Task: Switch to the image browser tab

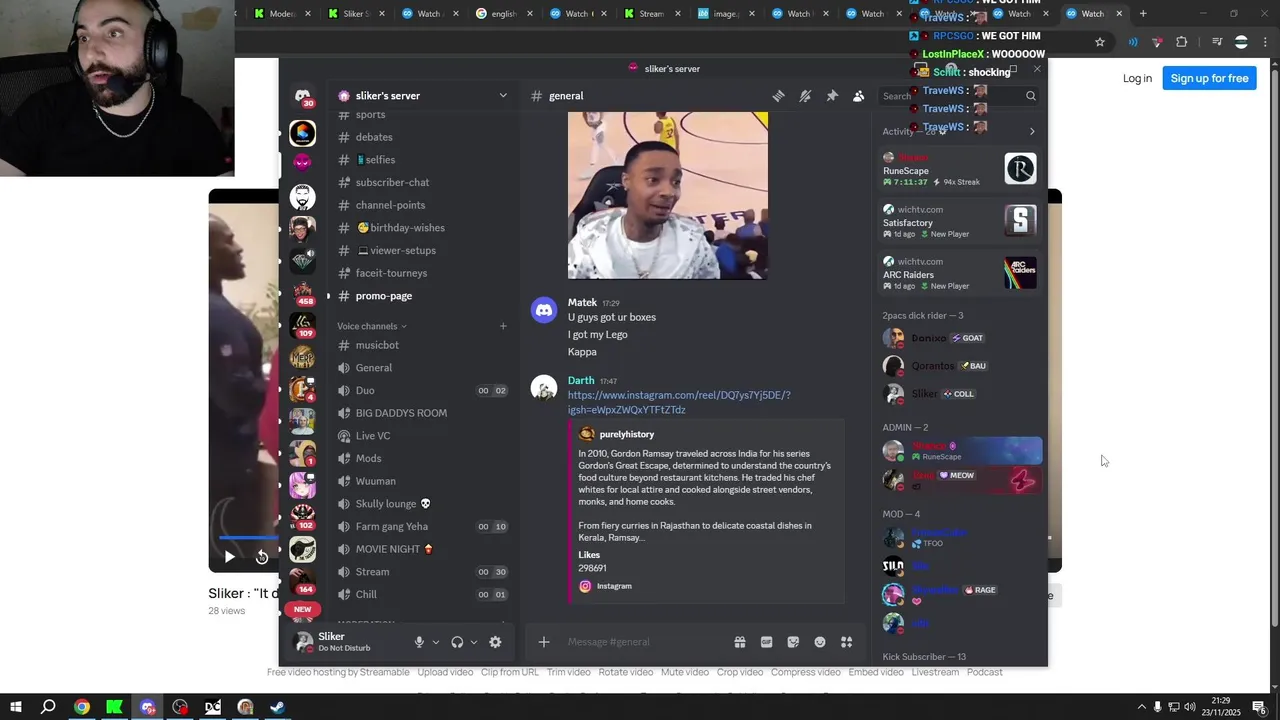Action: click(x=727, y=14)
